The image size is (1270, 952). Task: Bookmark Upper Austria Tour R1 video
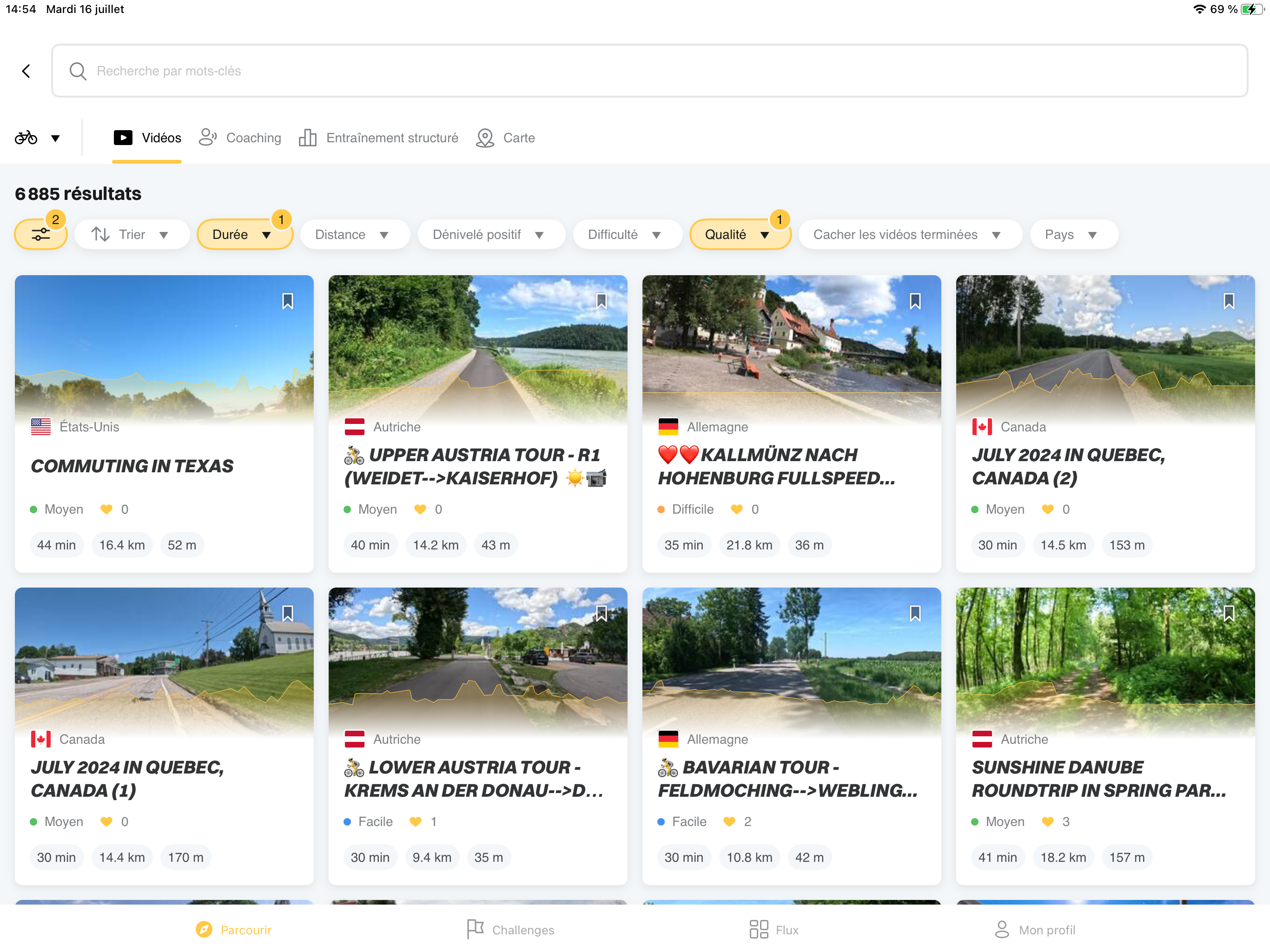(601, 301)
